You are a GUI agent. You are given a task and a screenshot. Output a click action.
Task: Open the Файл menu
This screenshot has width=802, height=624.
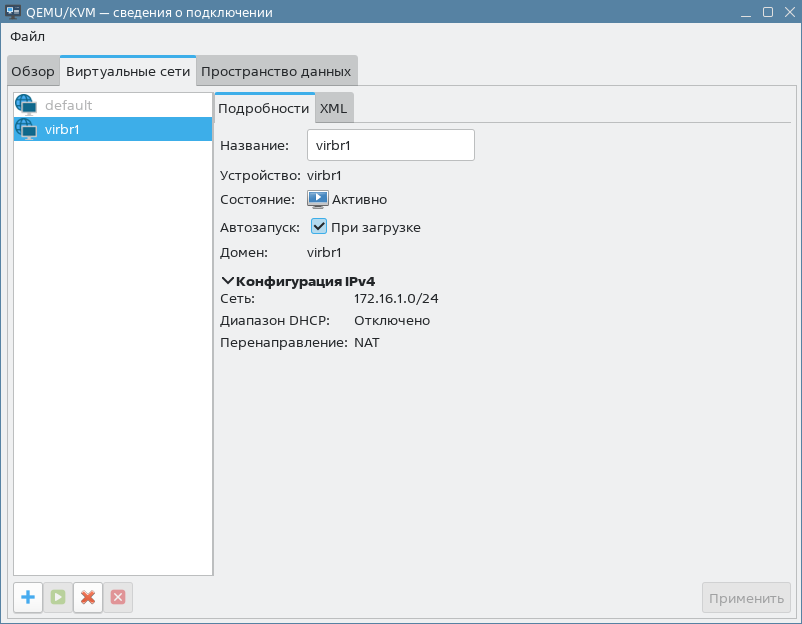click(28, 36)
